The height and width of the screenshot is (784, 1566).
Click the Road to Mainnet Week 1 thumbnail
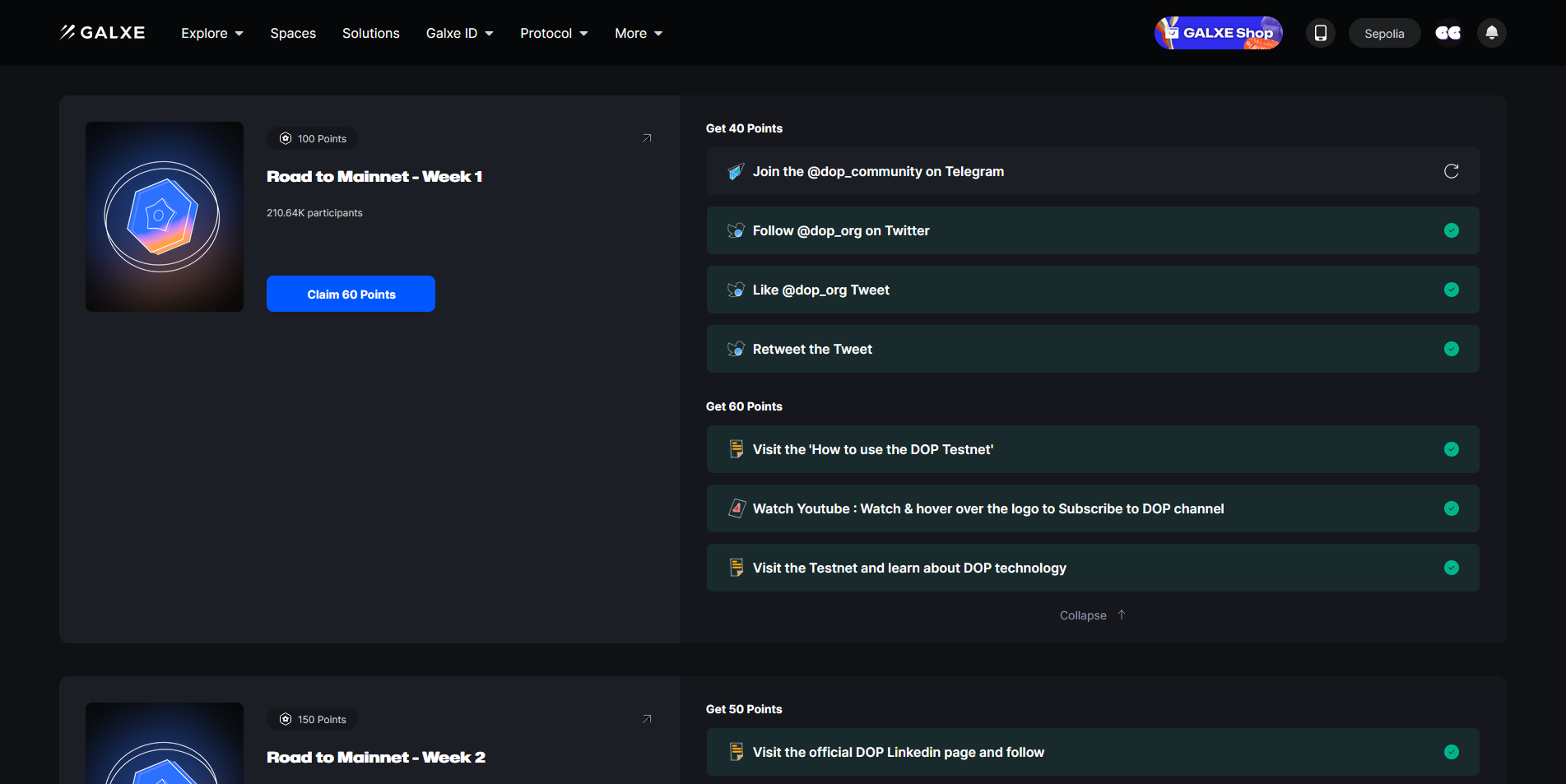pyautogui.click(x=165, y=216)
